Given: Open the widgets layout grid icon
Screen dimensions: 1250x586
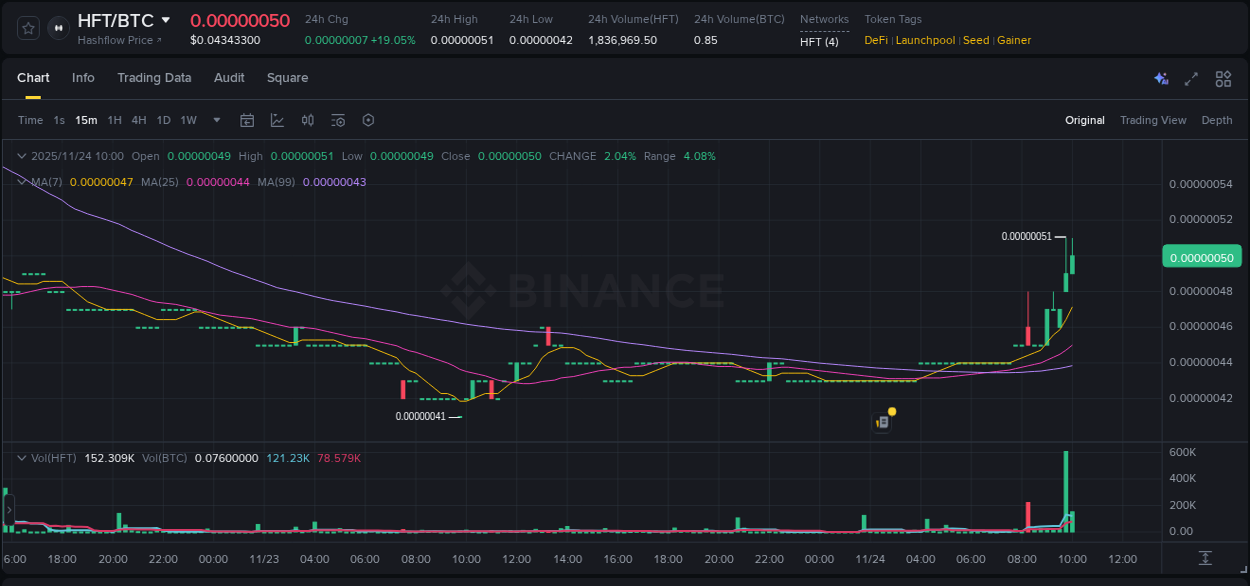Looking at the screenshot, I should [x=1223, y=78].
